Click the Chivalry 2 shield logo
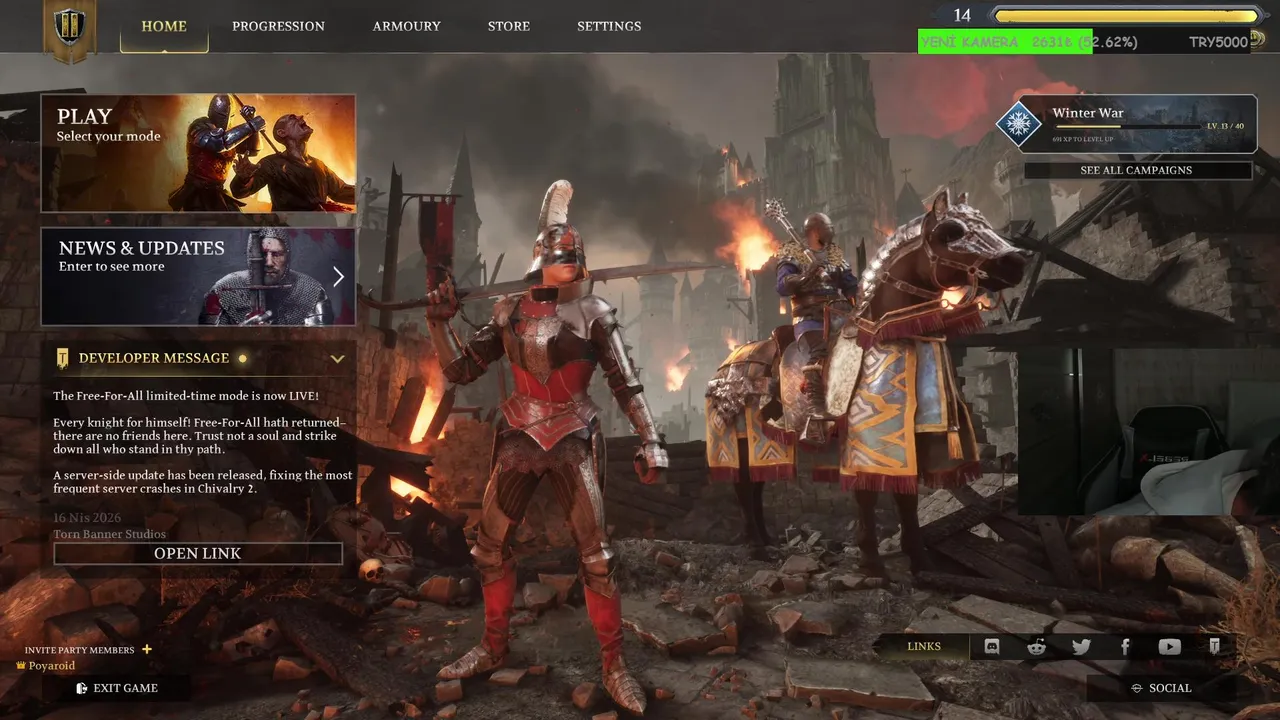 coord(69,26)
